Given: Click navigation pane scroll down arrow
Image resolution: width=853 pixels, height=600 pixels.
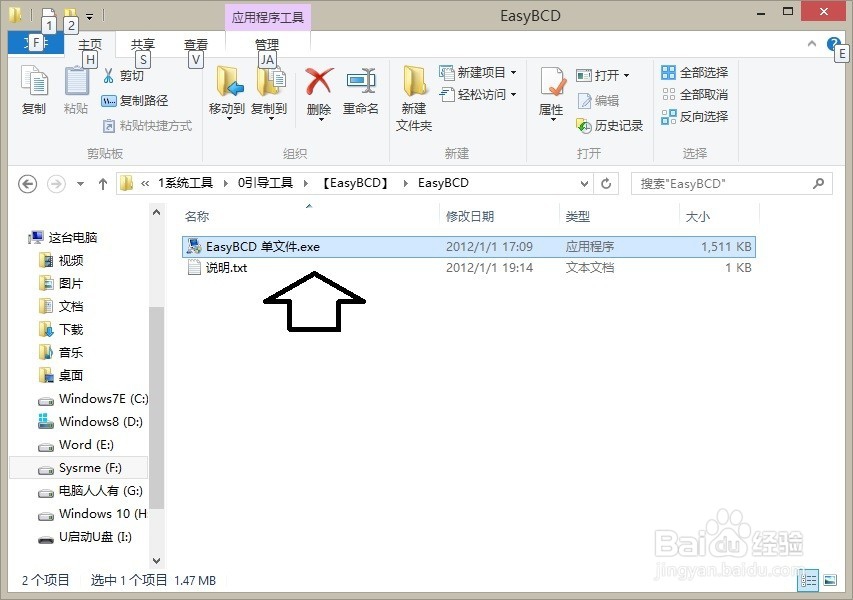Looking at the screenshot, I should pos(157,560).
